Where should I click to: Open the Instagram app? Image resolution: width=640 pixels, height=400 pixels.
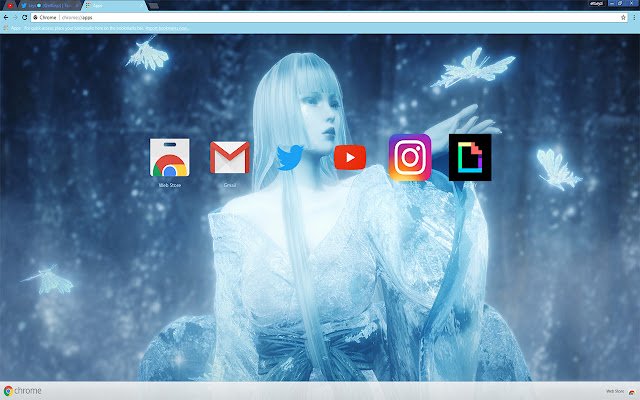410,157
